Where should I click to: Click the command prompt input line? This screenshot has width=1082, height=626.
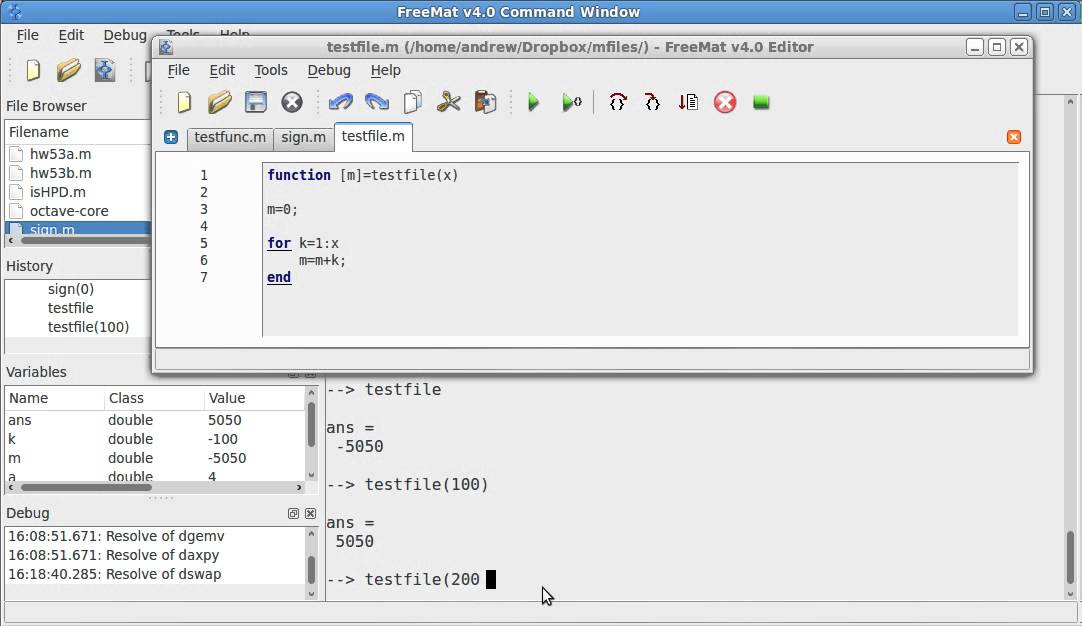click(x=696, y=579)
